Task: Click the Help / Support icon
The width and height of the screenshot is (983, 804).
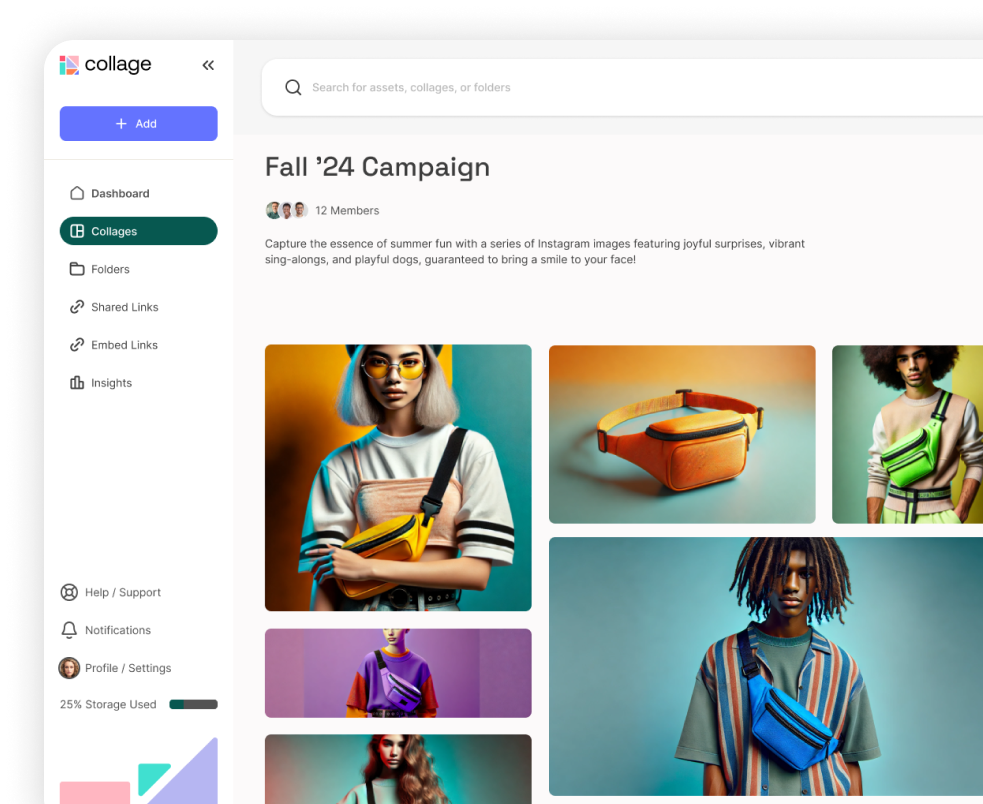Action: pyautogui.click(x=69, y=592)
